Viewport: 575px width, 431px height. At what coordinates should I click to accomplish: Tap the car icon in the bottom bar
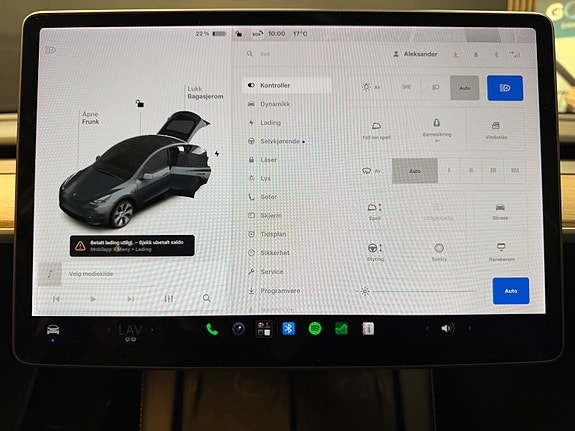click(53, 330)
